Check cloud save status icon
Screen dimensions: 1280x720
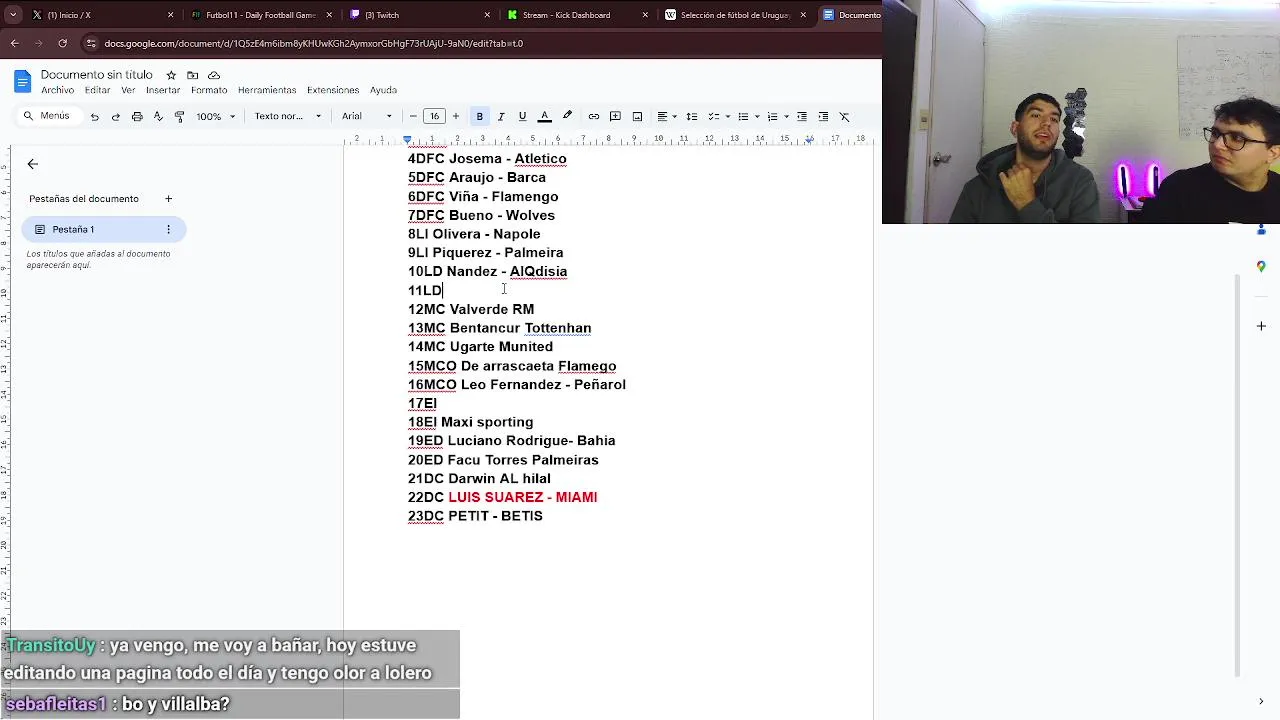pos(214,75)
